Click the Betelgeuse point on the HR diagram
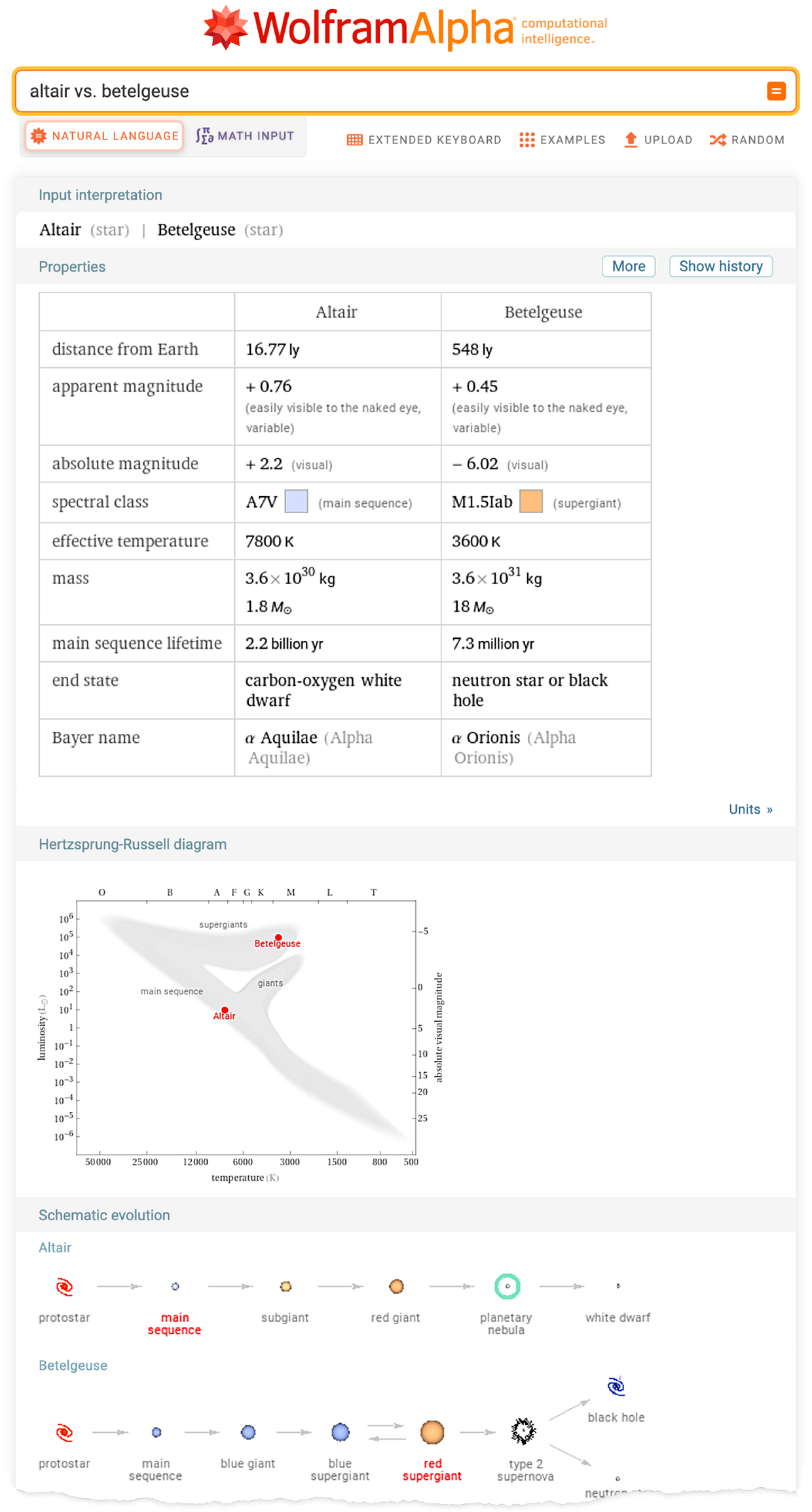Image resolution: width=812 pixels, height=1512 pixels. 278,937
